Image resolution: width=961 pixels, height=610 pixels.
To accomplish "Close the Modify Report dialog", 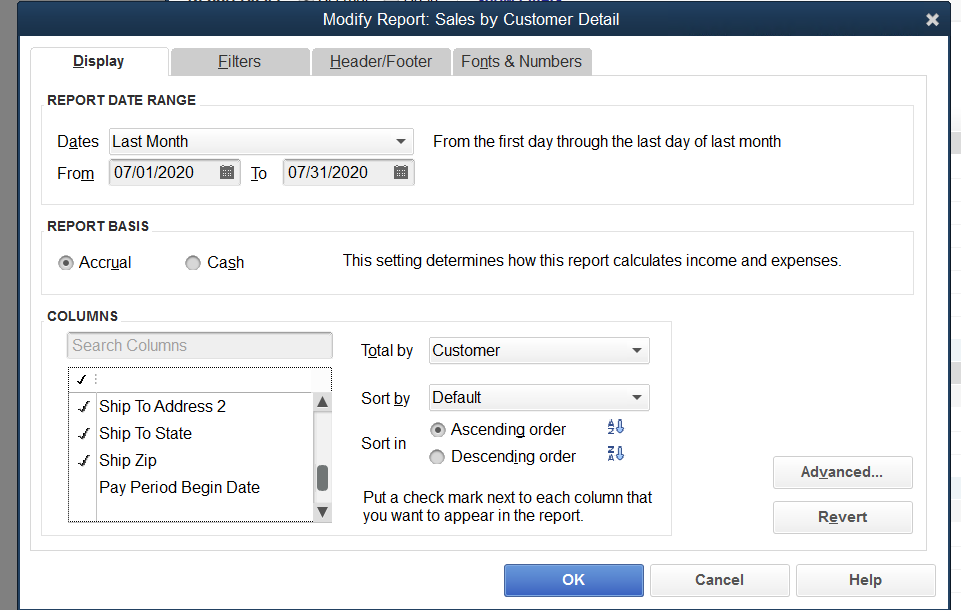I will tap(932, 20).
